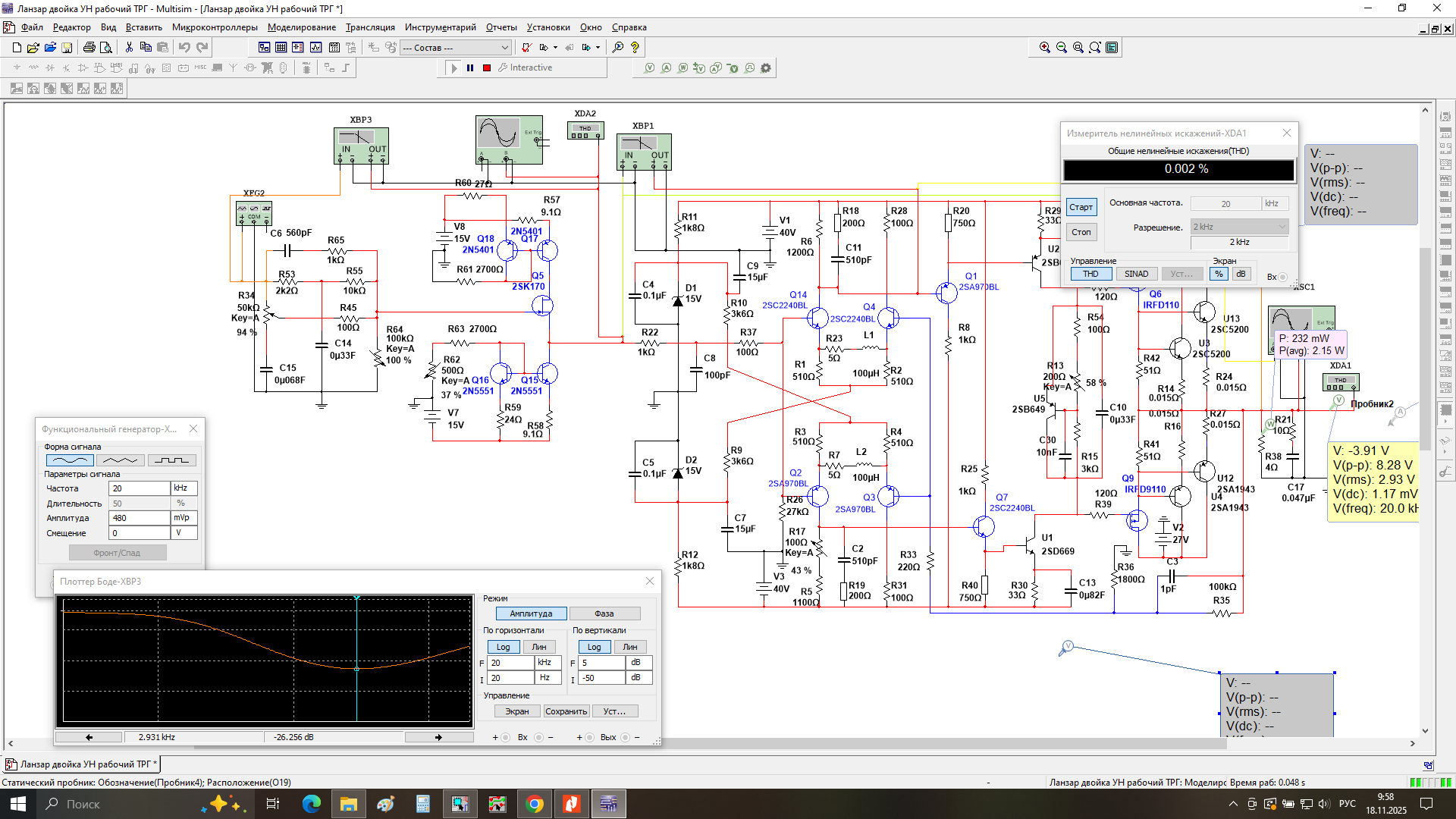1456x819 pixels.
Task: Open the Grapher view icon
Action: click(x=315, y=48)
